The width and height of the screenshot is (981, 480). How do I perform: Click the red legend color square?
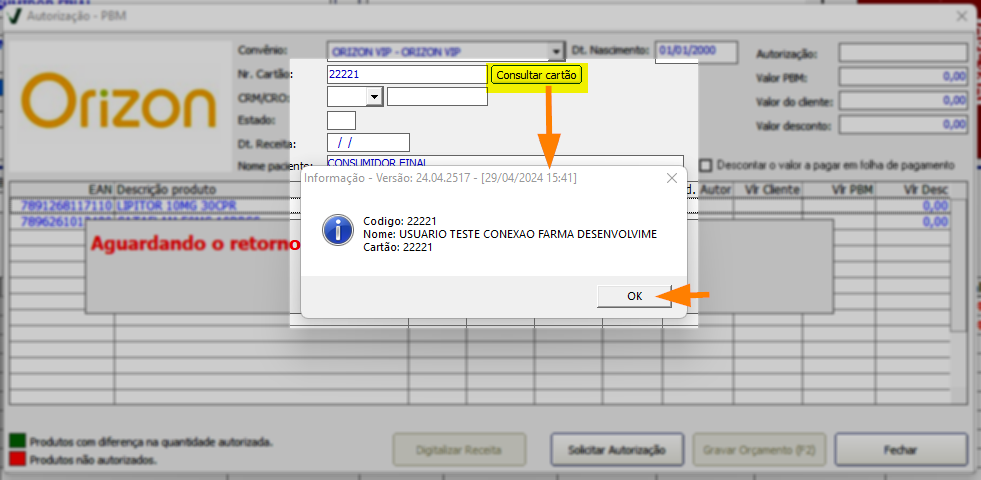point(18,459)
